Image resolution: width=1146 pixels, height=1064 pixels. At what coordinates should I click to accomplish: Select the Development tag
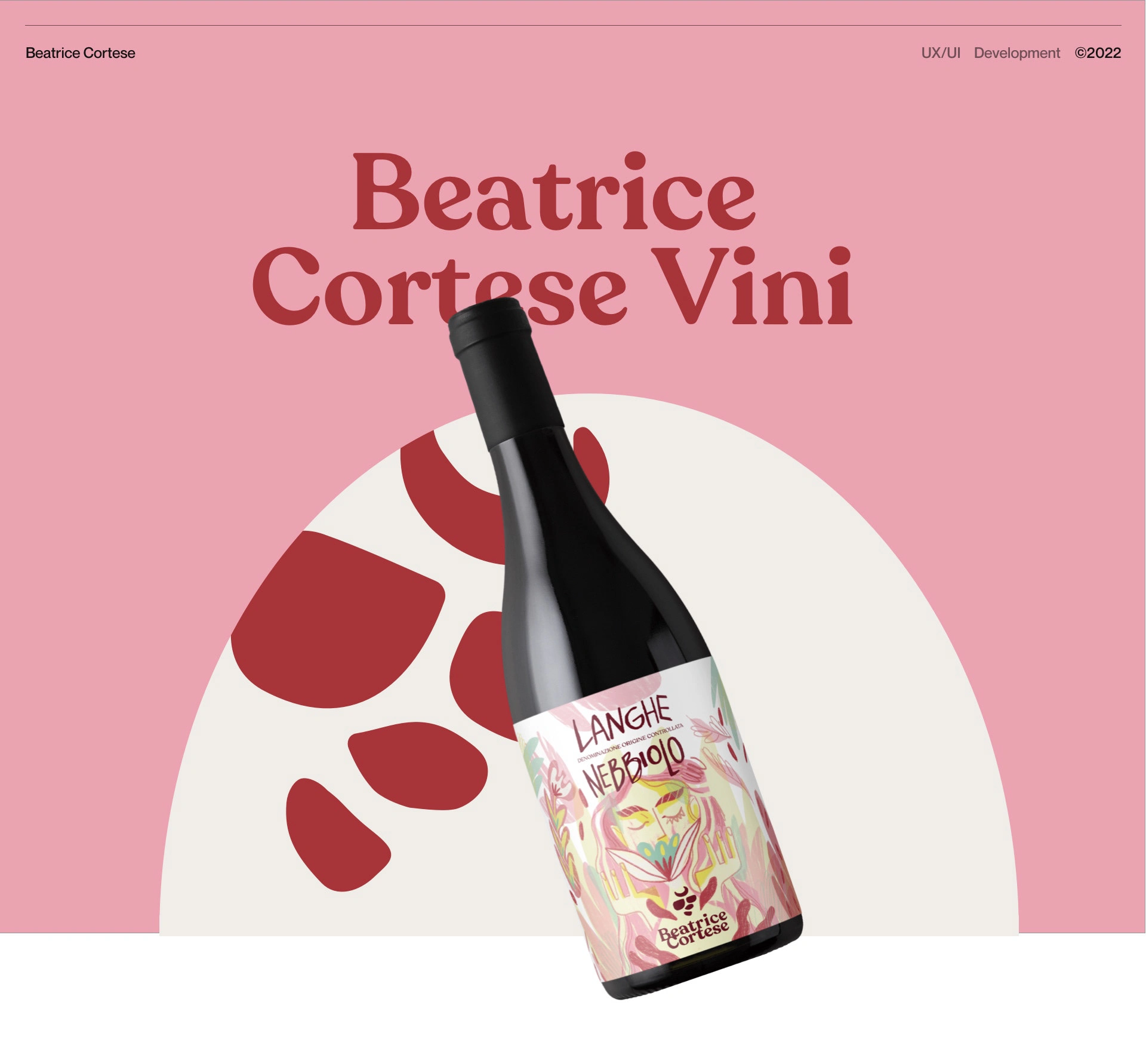click(1017, 53)
